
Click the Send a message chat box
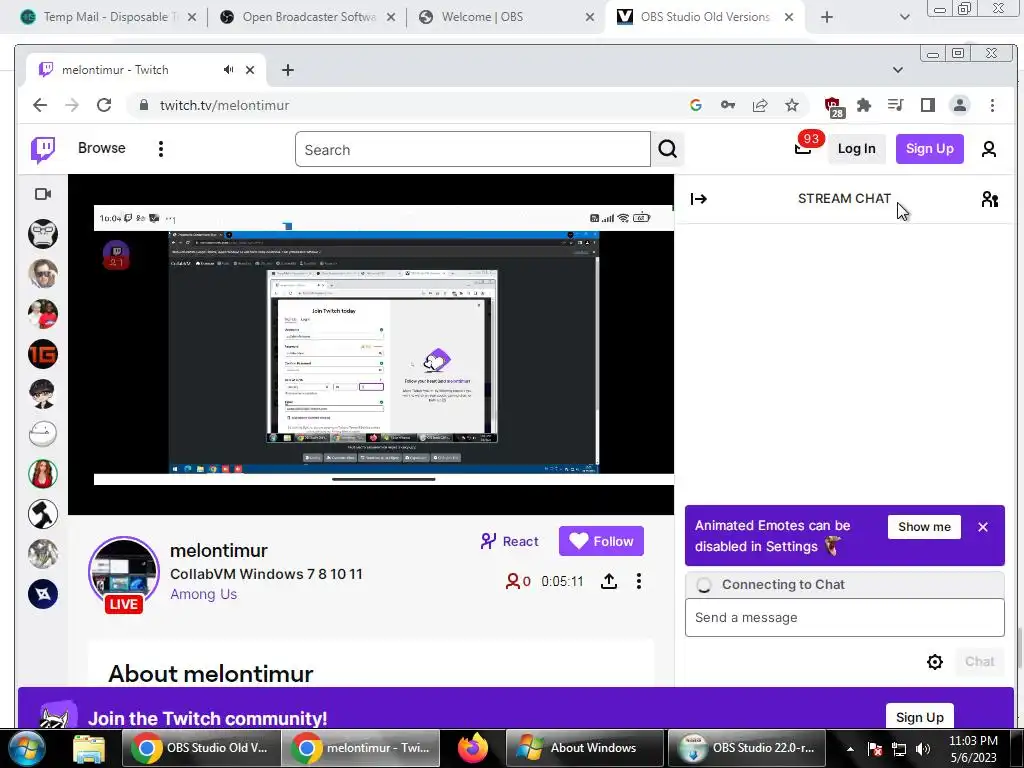point(844,618)
